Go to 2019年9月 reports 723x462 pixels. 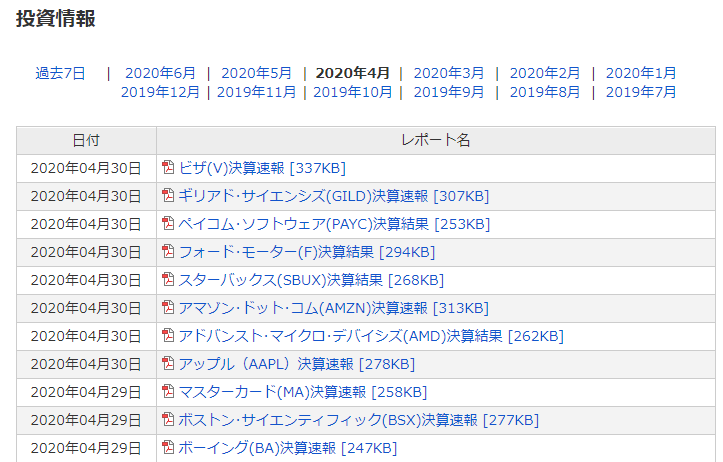pos(449,92)
